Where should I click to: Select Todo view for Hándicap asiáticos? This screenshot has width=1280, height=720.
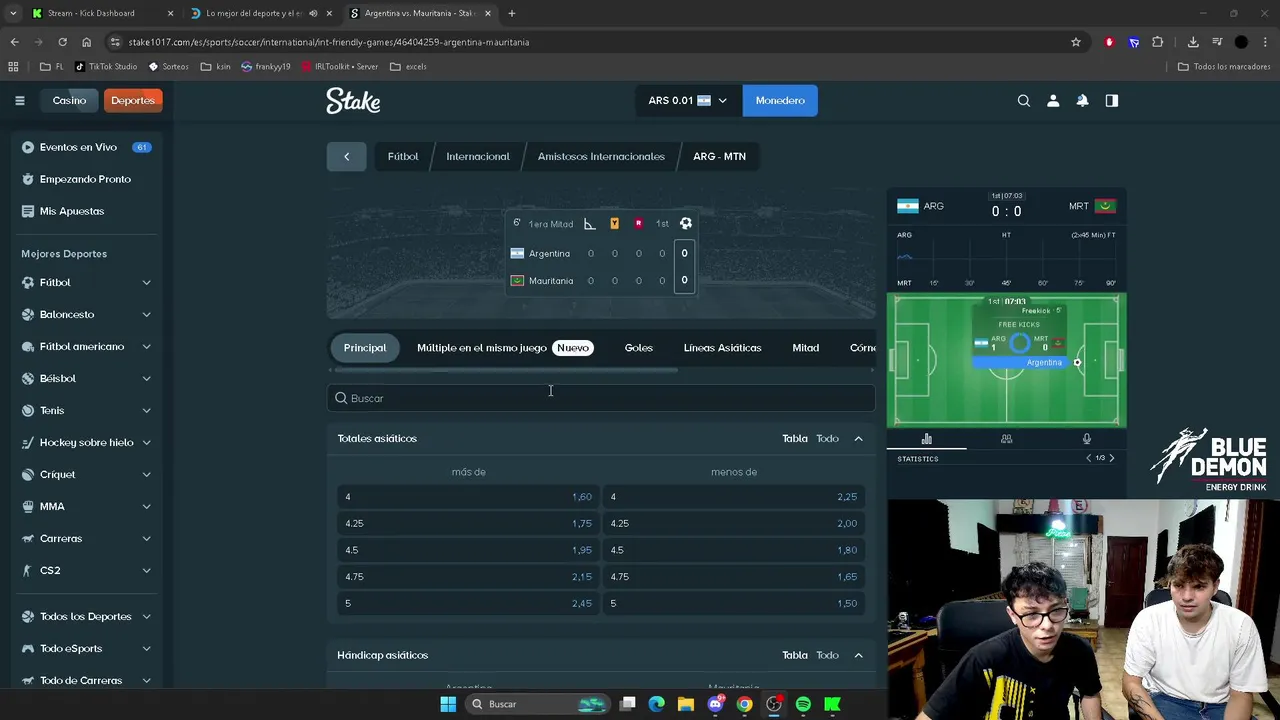pyautogui.click(x=827, y=655)
